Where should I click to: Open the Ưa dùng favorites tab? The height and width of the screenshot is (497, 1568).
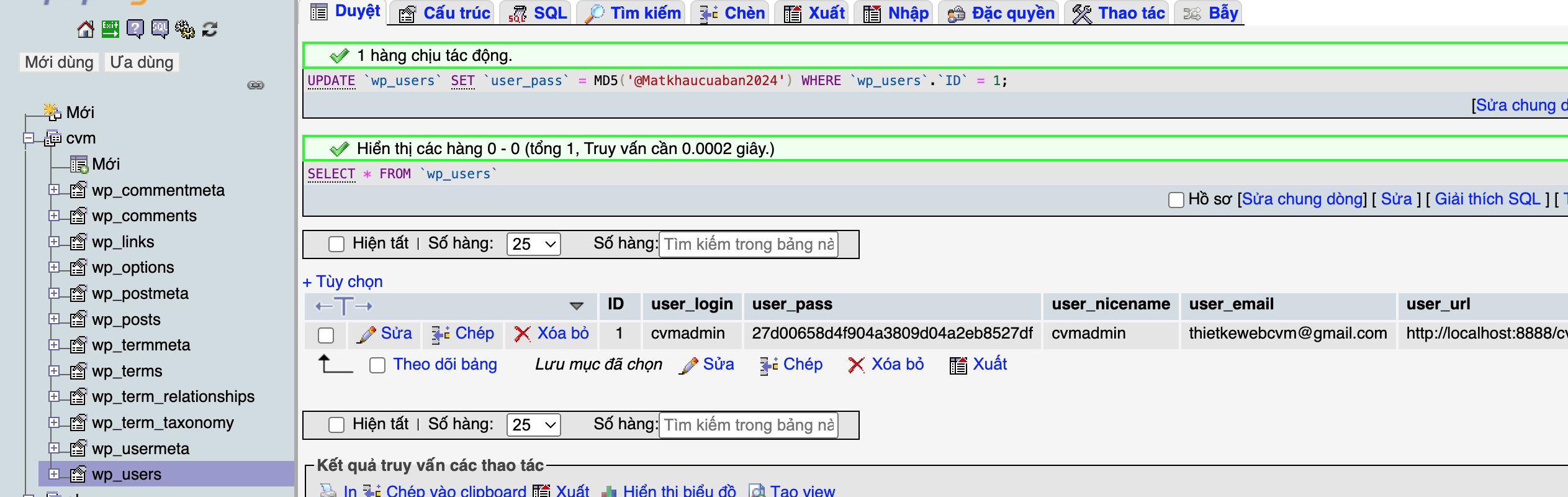(x=142, y=62)
